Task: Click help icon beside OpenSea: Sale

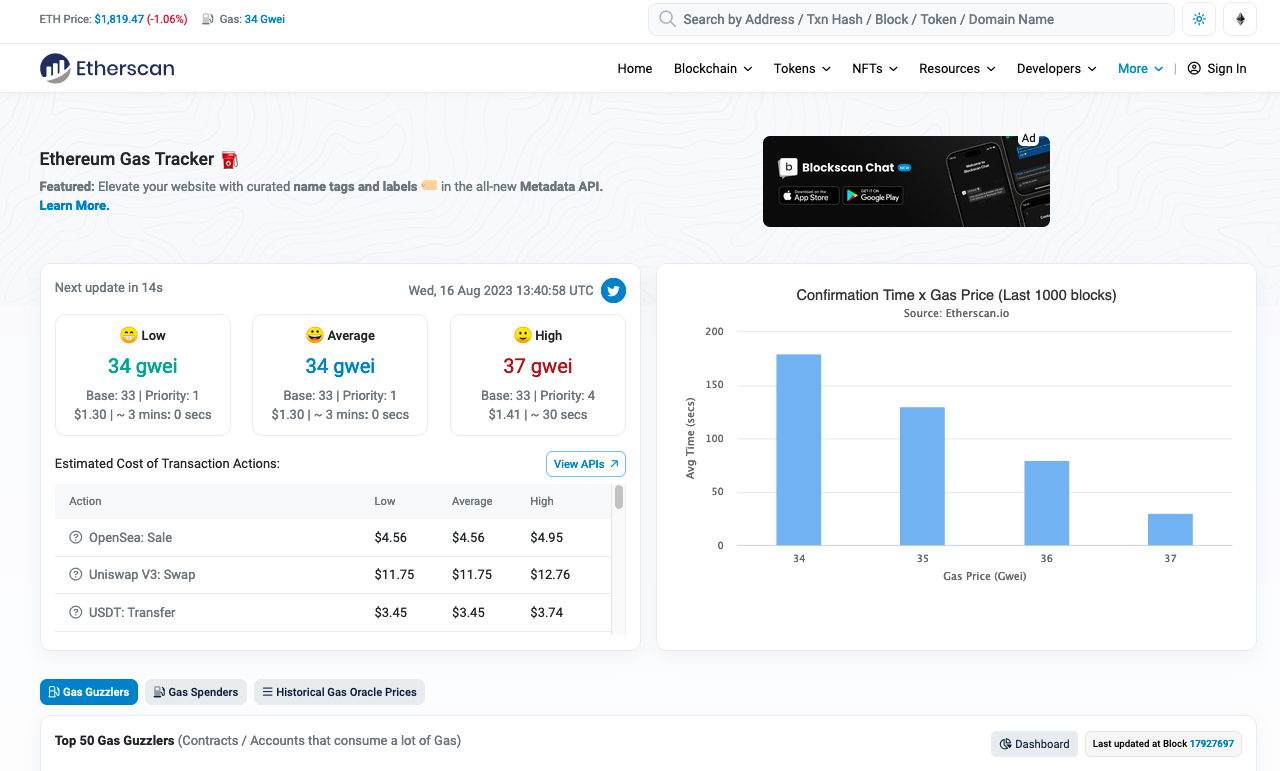Action: point(75,537)
